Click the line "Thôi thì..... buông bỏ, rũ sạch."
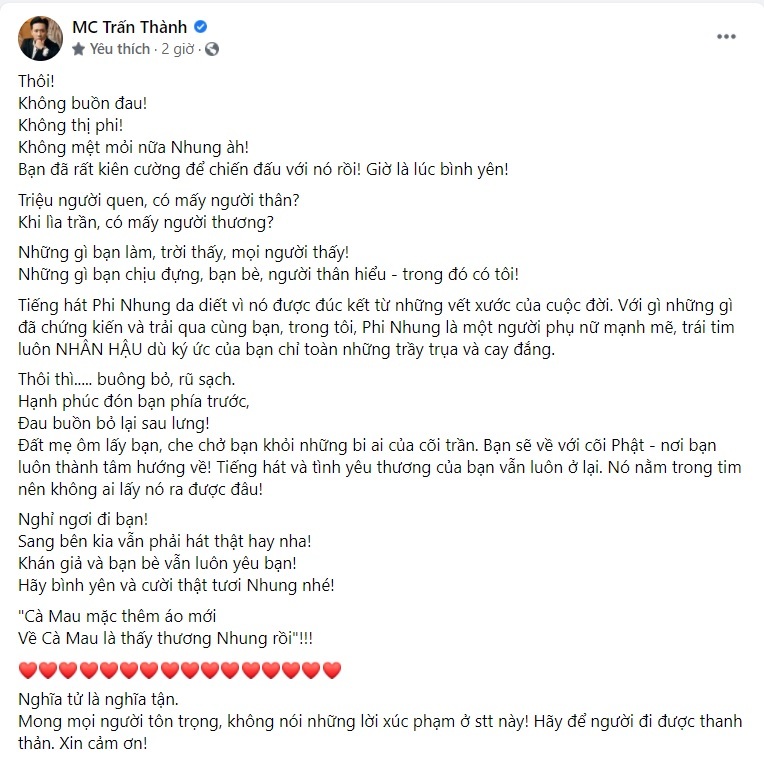The image size is (764, 763). [127, 380]
